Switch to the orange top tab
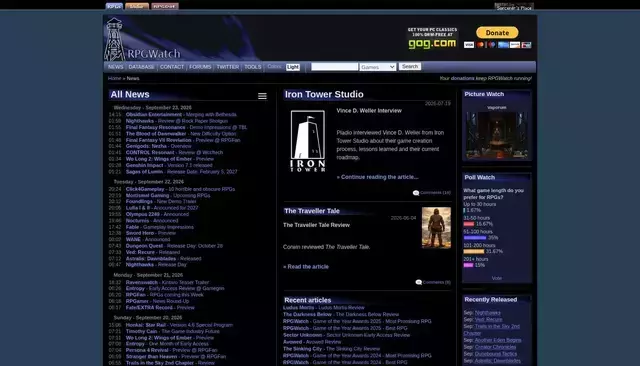 [x=137, y=6]
